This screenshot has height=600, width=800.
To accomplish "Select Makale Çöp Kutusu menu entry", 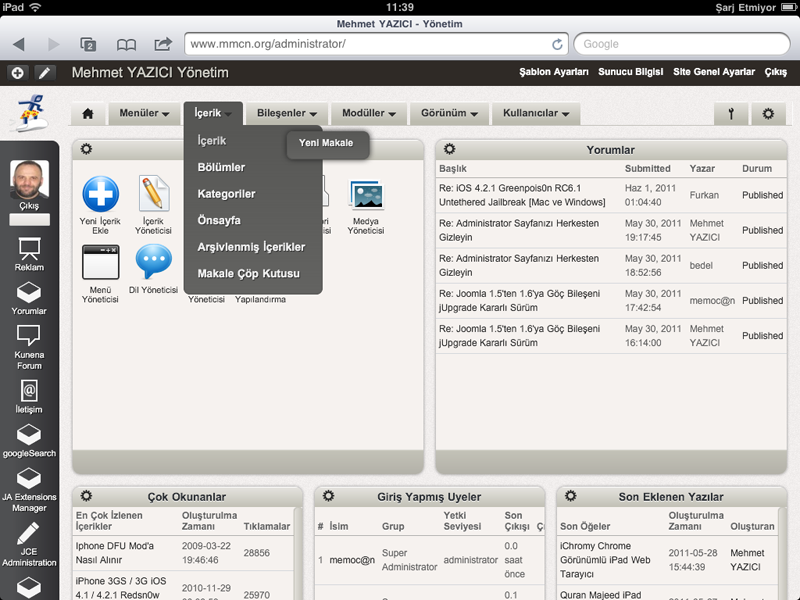I will point(248,273).
